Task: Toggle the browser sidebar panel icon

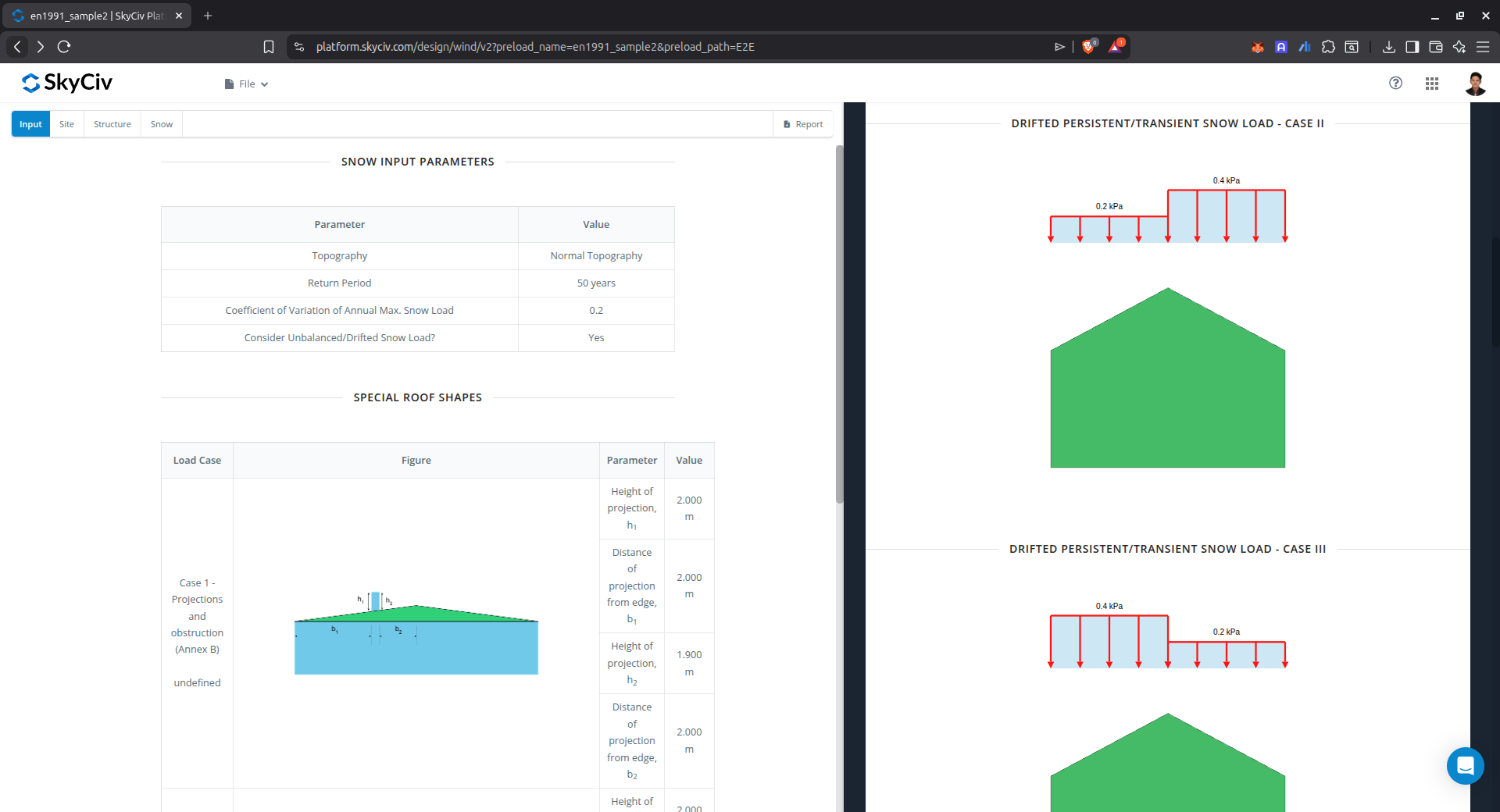Action: [x=1412, y=47]
